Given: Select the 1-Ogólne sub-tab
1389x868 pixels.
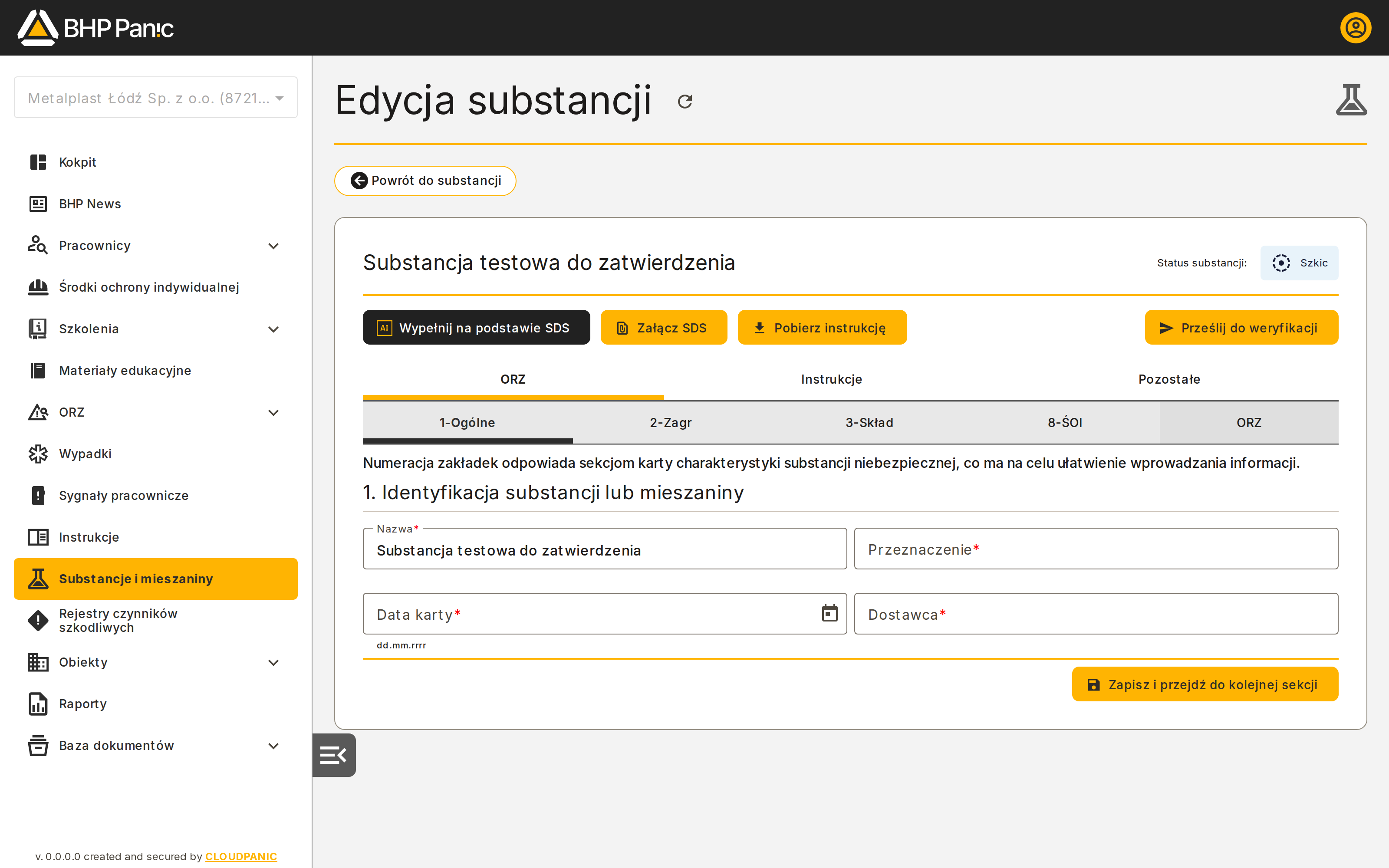Looking at the screenshot, I should point(467,423).
